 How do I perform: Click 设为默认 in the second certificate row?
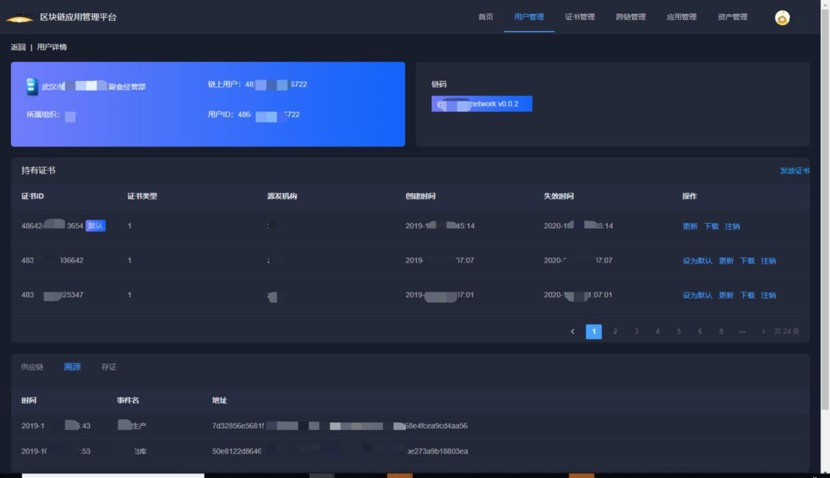[x=697, y=261]
